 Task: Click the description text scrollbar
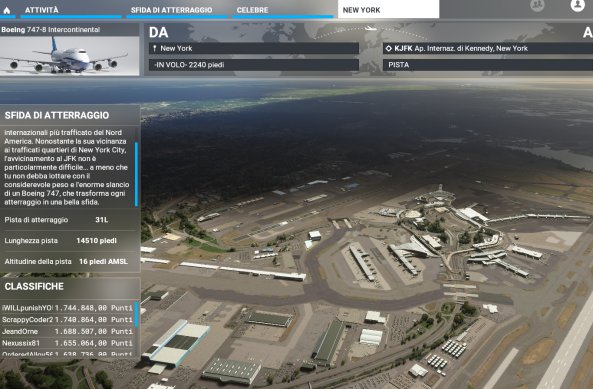(x=136, y=174)
